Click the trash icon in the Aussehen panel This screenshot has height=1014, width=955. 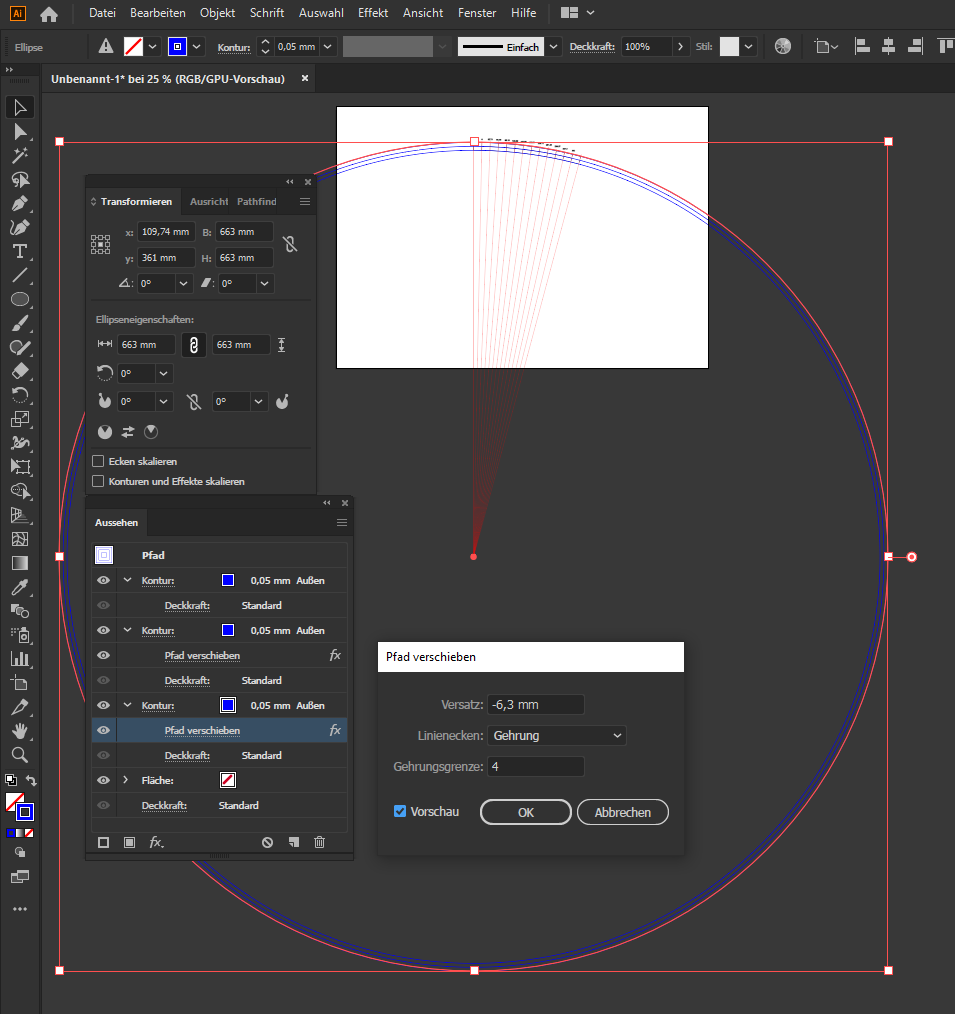(x=319, y=842)
